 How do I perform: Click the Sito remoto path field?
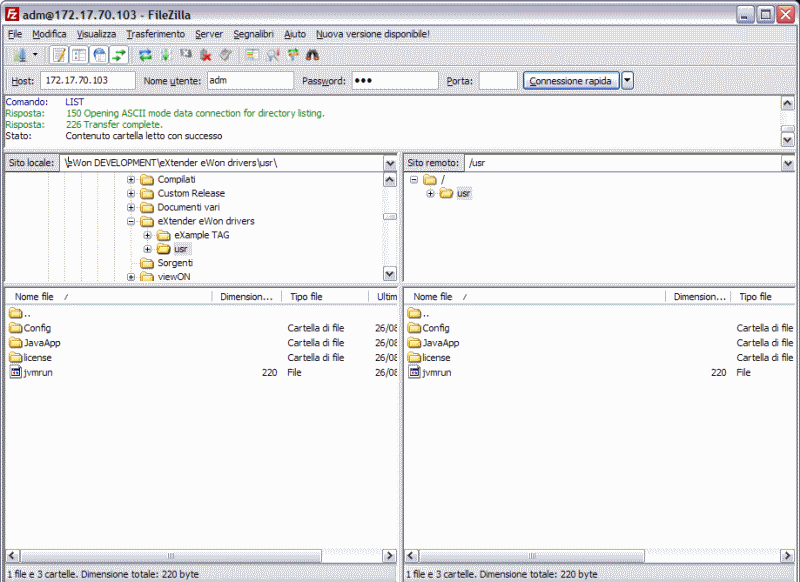[623, 163]
